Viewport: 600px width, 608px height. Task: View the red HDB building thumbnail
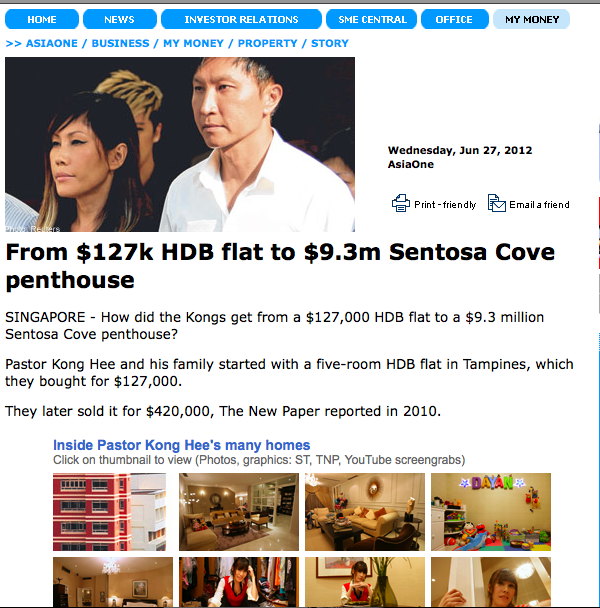pyautogui.click(x=110, y=512)
